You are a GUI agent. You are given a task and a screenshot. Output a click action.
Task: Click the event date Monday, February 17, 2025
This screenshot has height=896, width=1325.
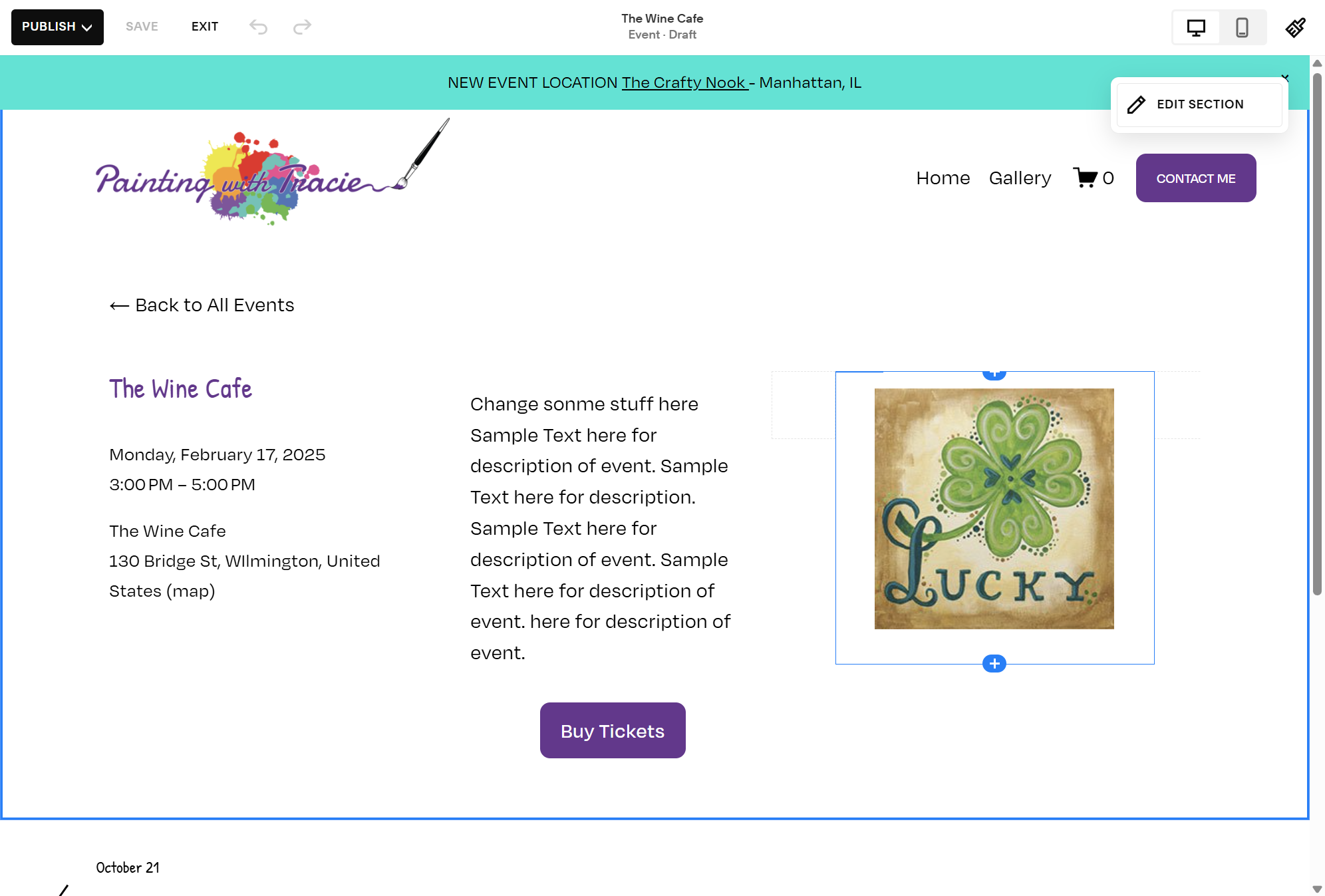pos(217,455)
